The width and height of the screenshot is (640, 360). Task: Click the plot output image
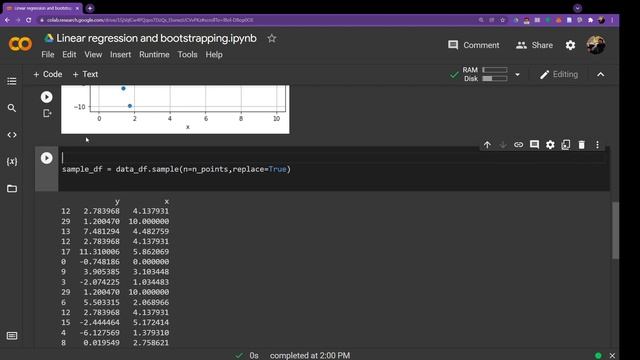[175, 109]
